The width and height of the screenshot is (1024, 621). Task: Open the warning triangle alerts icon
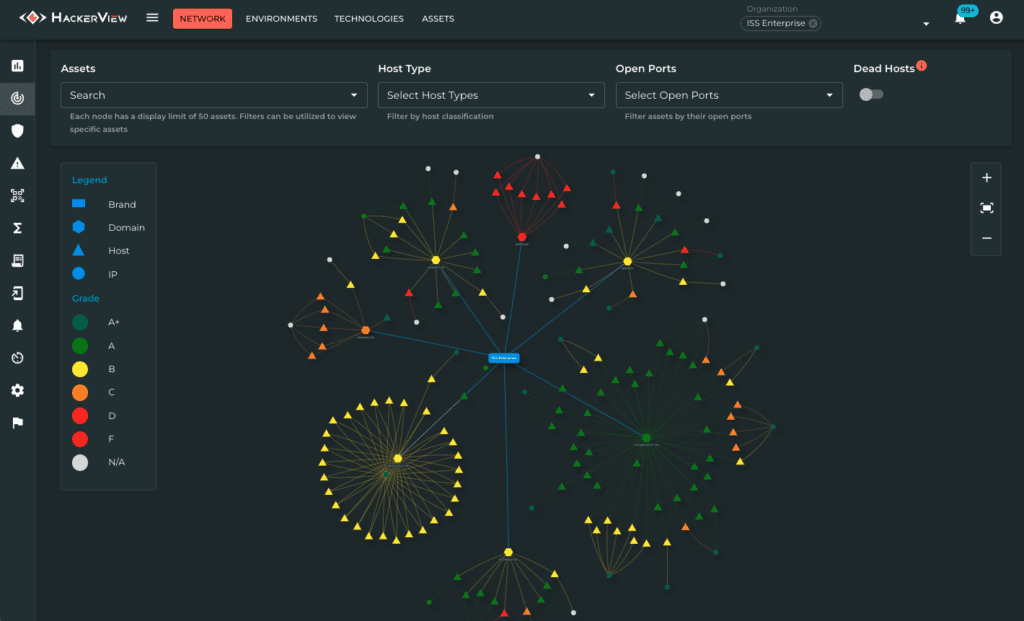click(18, 163)
